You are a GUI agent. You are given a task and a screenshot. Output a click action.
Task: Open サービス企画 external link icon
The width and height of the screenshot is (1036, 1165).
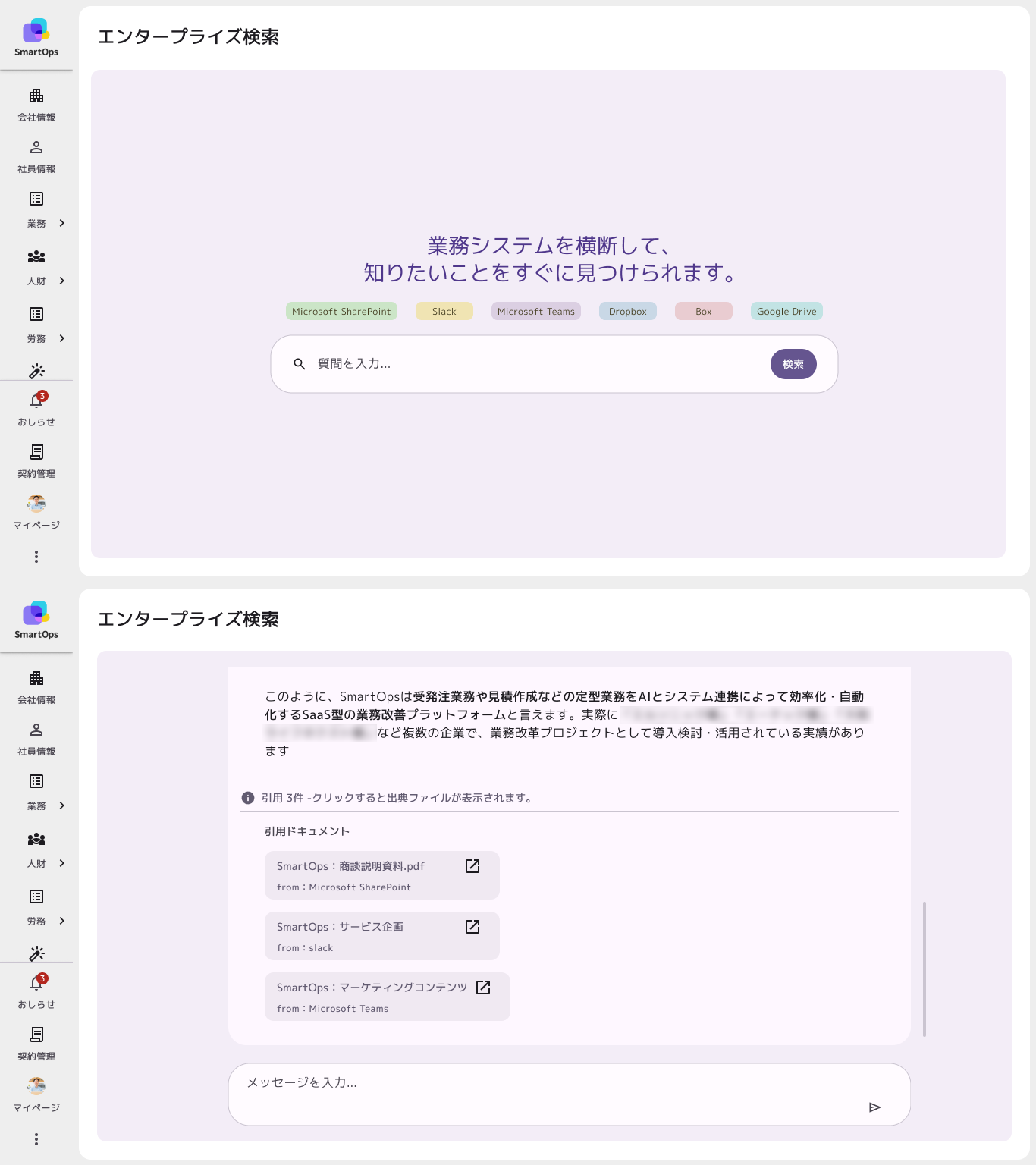(x=472, y=927)
